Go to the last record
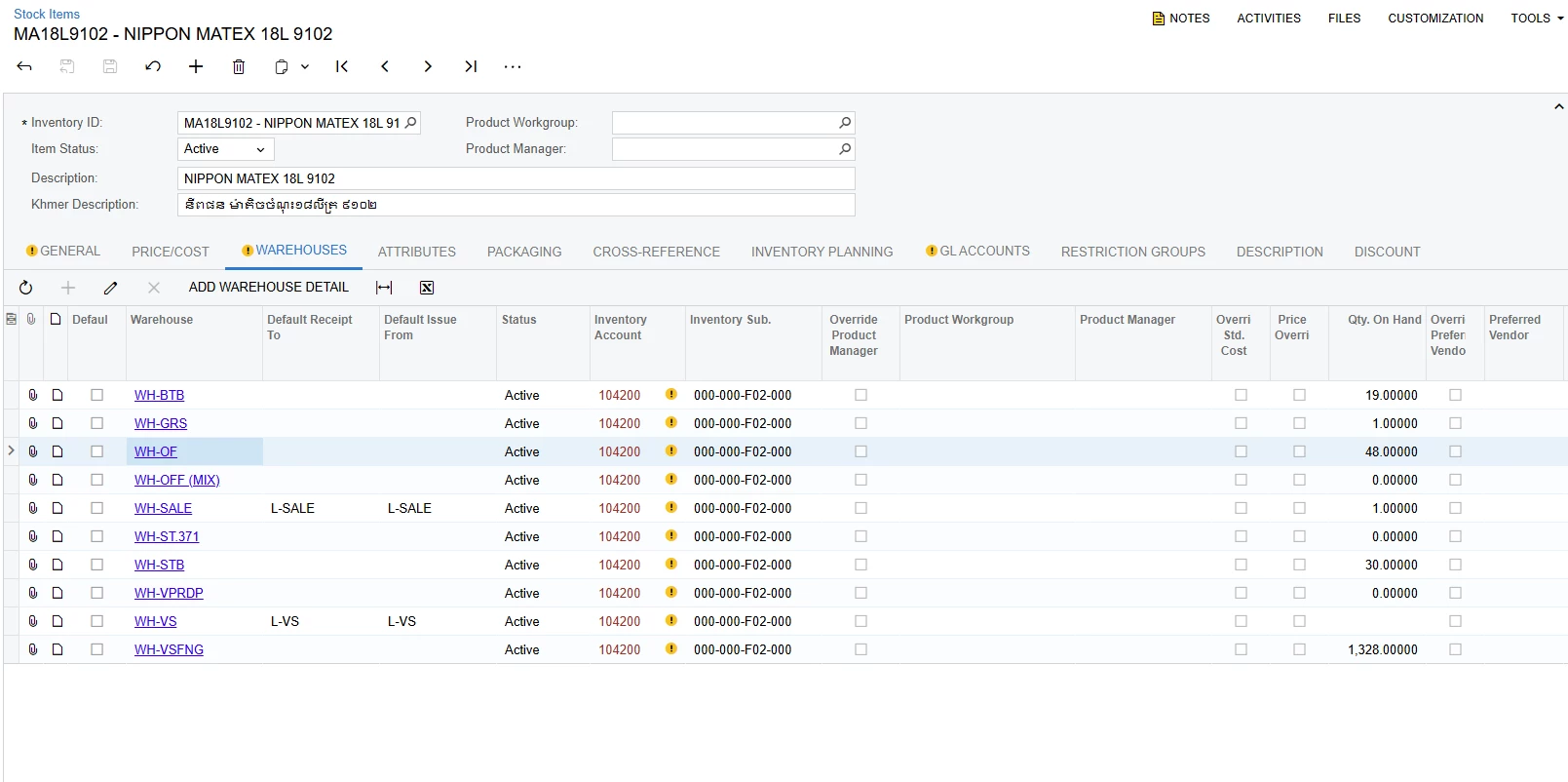The height and width of the screenshot is (782, 1568). (x=471, y=66)
